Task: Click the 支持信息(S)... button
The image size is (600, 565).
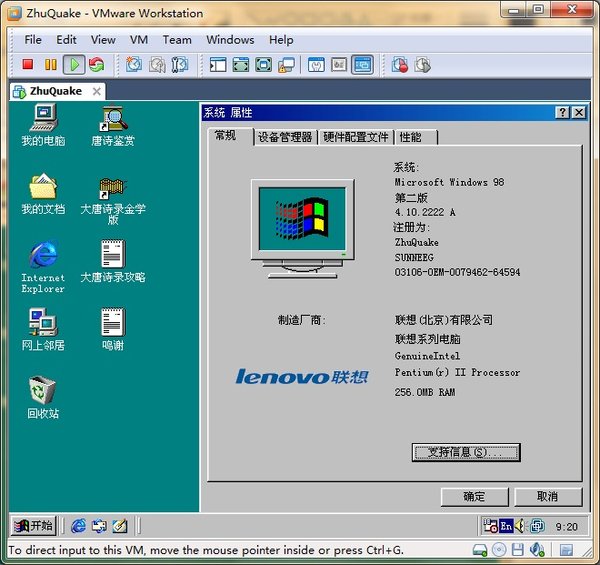Action: pyautogui.click(x=466, y=453)
